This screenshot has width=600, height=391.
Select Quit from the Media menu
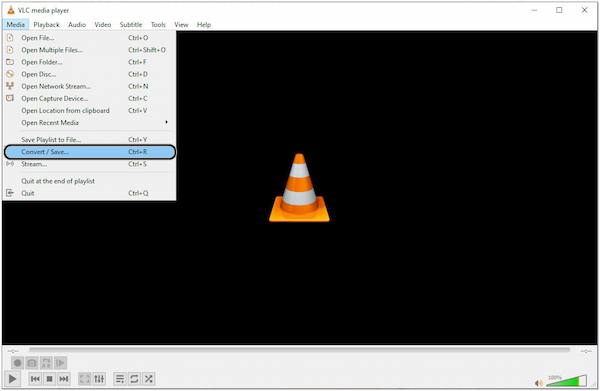[90, 193]
